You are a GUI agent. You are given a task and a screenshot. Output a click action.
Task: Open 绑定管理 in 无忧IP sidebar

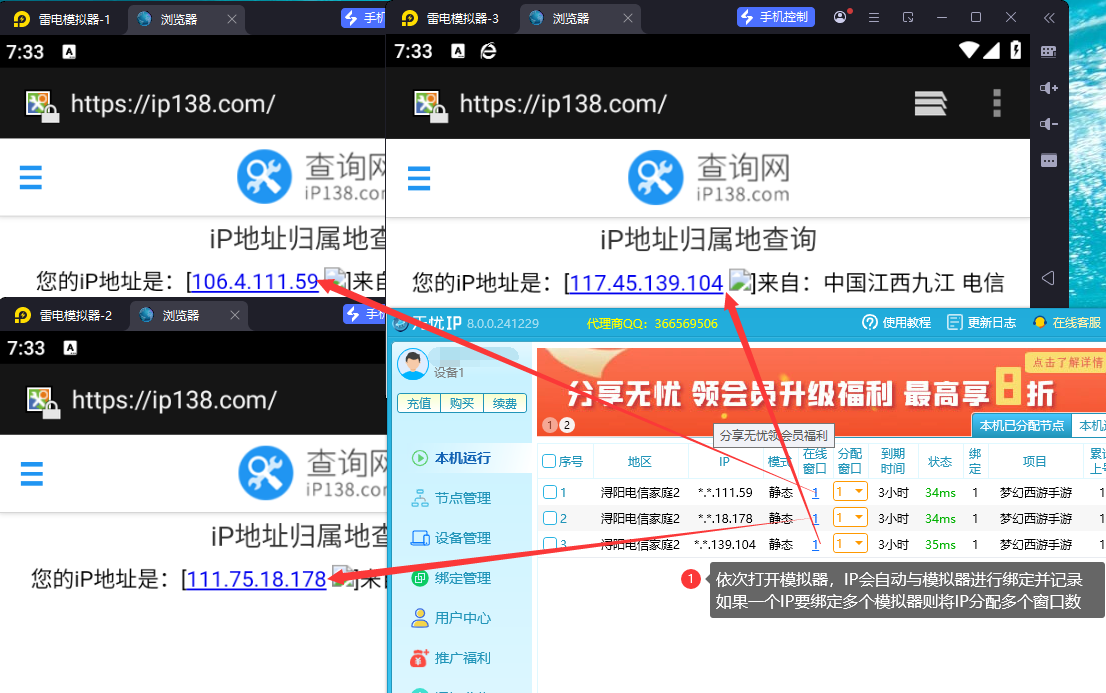(x=451, y=578)
